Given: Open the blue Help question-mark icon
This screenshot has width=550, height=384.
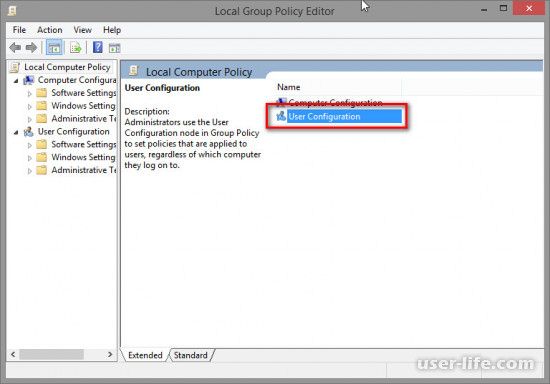Looking at the screenshot, I should [x=98, y=47].
